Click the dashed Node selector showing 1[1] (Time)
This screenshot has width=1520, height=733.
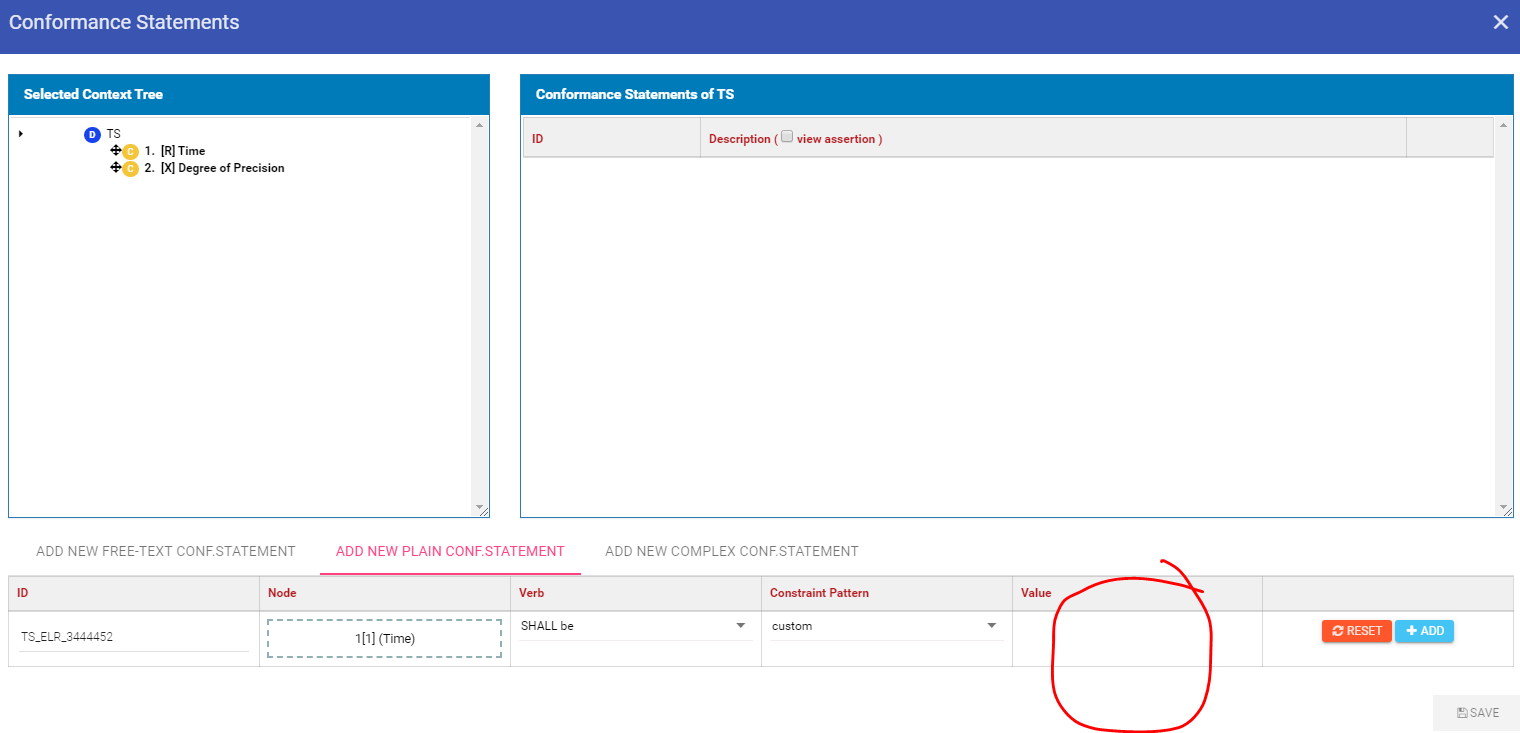pyautogui.click(x=384, y=638)
